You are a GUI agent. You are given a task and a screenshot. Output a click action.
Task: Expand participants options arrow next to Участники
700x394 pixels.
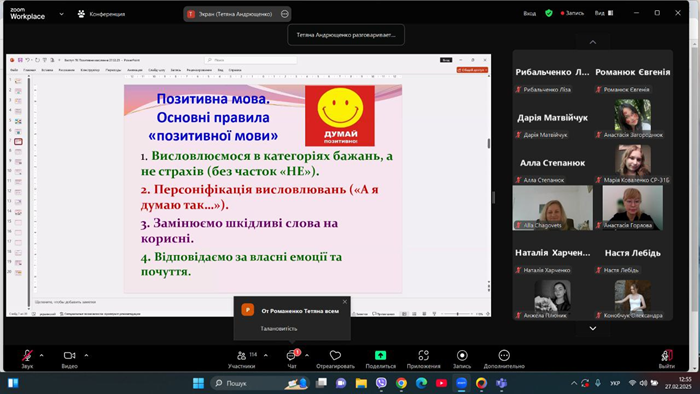(x=266, y=356)
